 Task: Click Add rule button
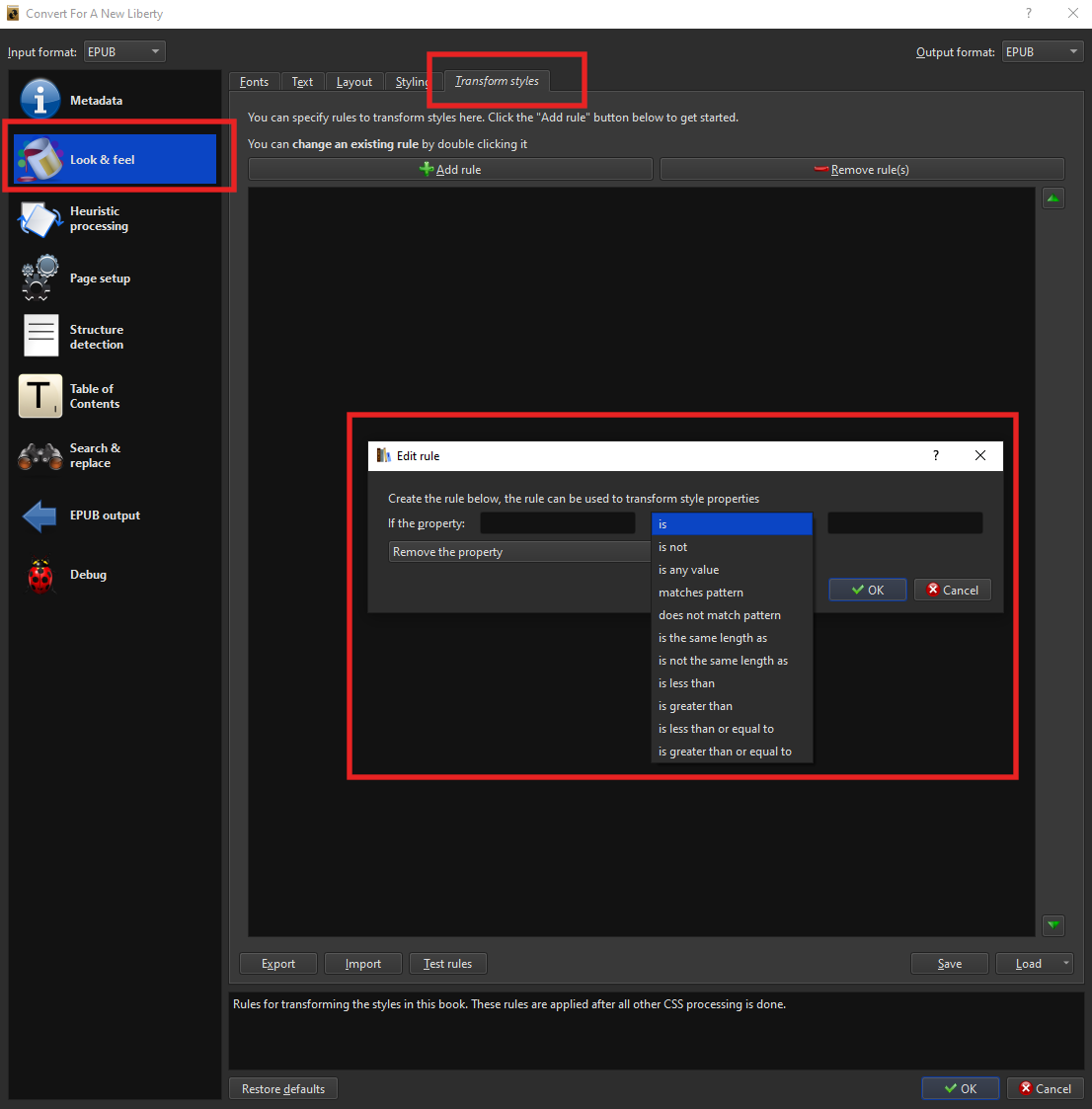450,169
